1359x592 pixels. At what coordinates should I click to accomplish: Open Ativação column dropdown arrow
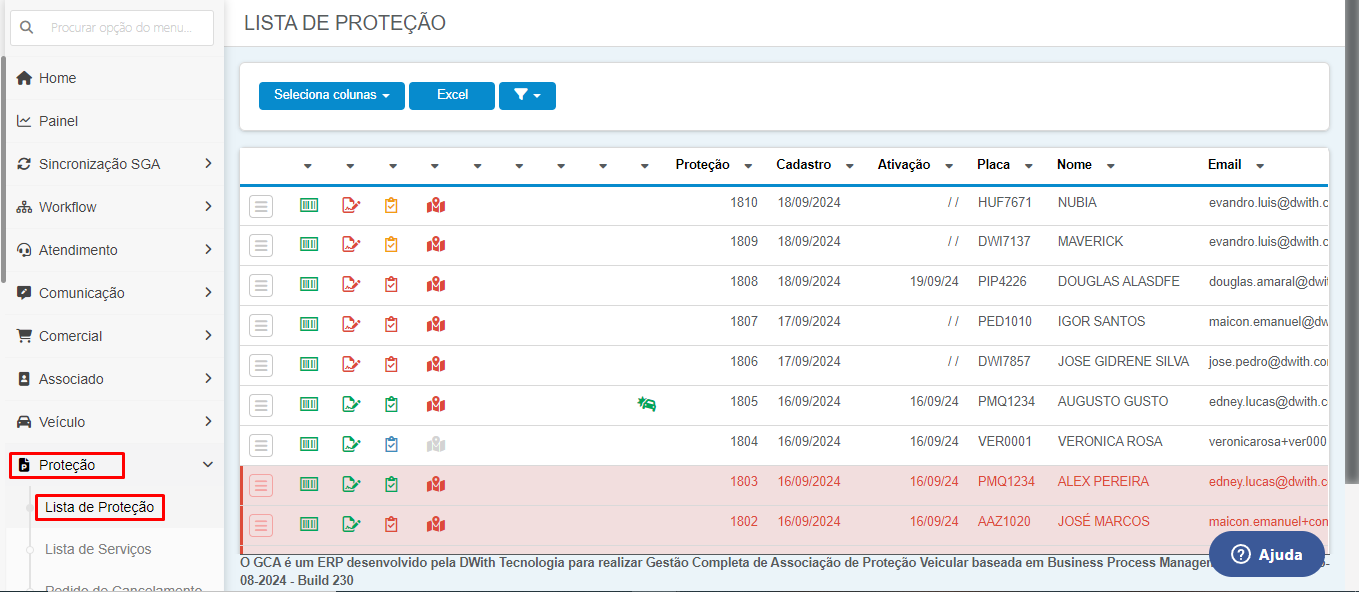coord(949,166)
